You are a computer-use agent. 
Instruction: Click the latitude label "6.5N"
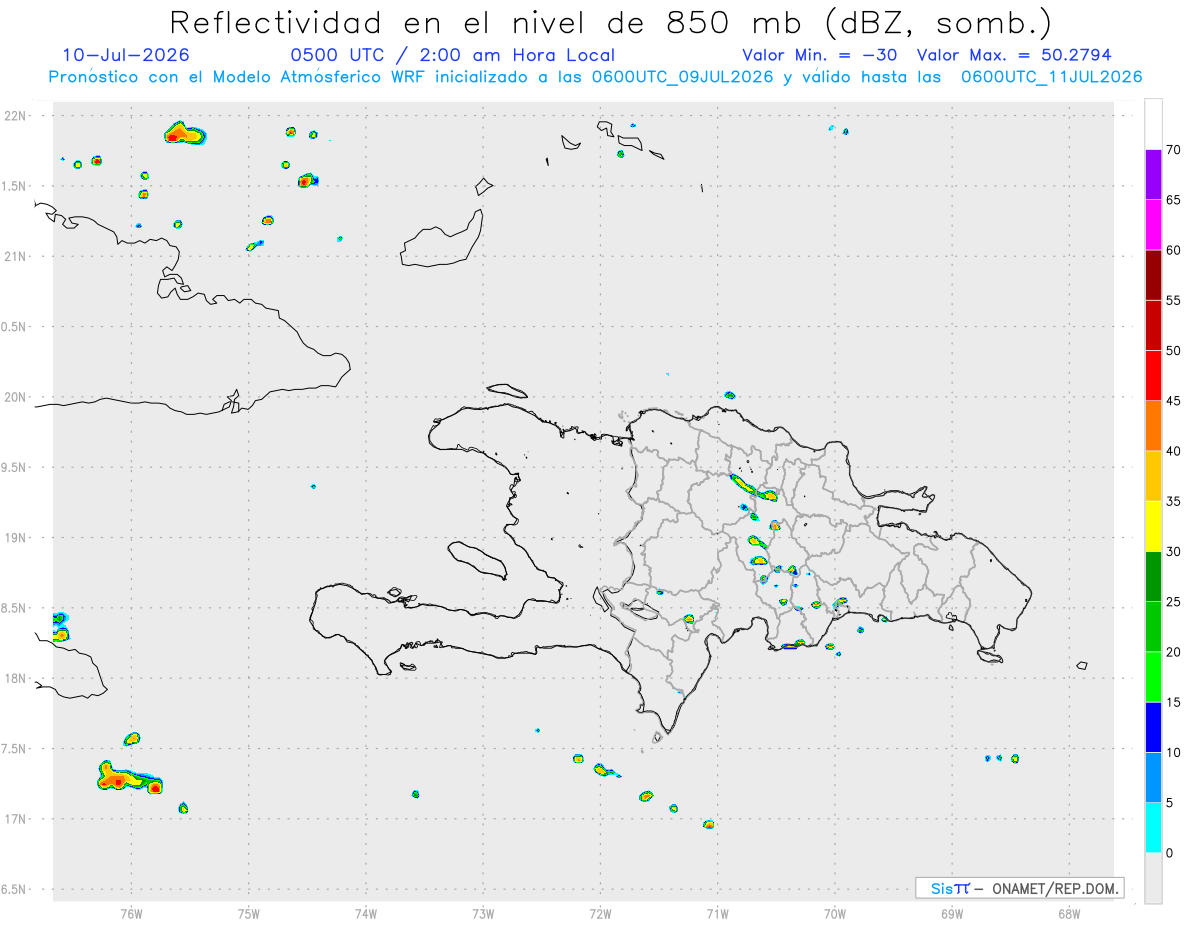[x=15, y=889]
